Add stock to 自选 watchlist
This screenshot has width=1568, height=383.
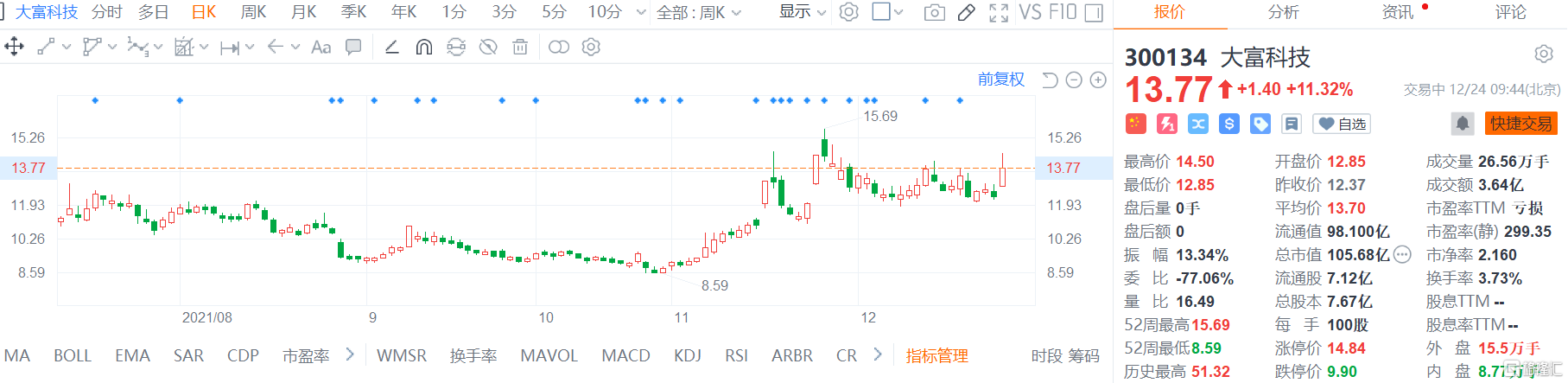tap(1342, 124)
